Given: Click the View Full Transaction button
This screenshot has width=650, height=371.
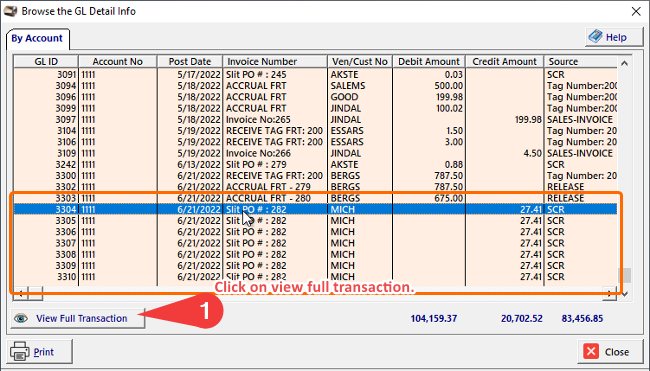Looking at the screenshot, I should click(x=78, y=318).
